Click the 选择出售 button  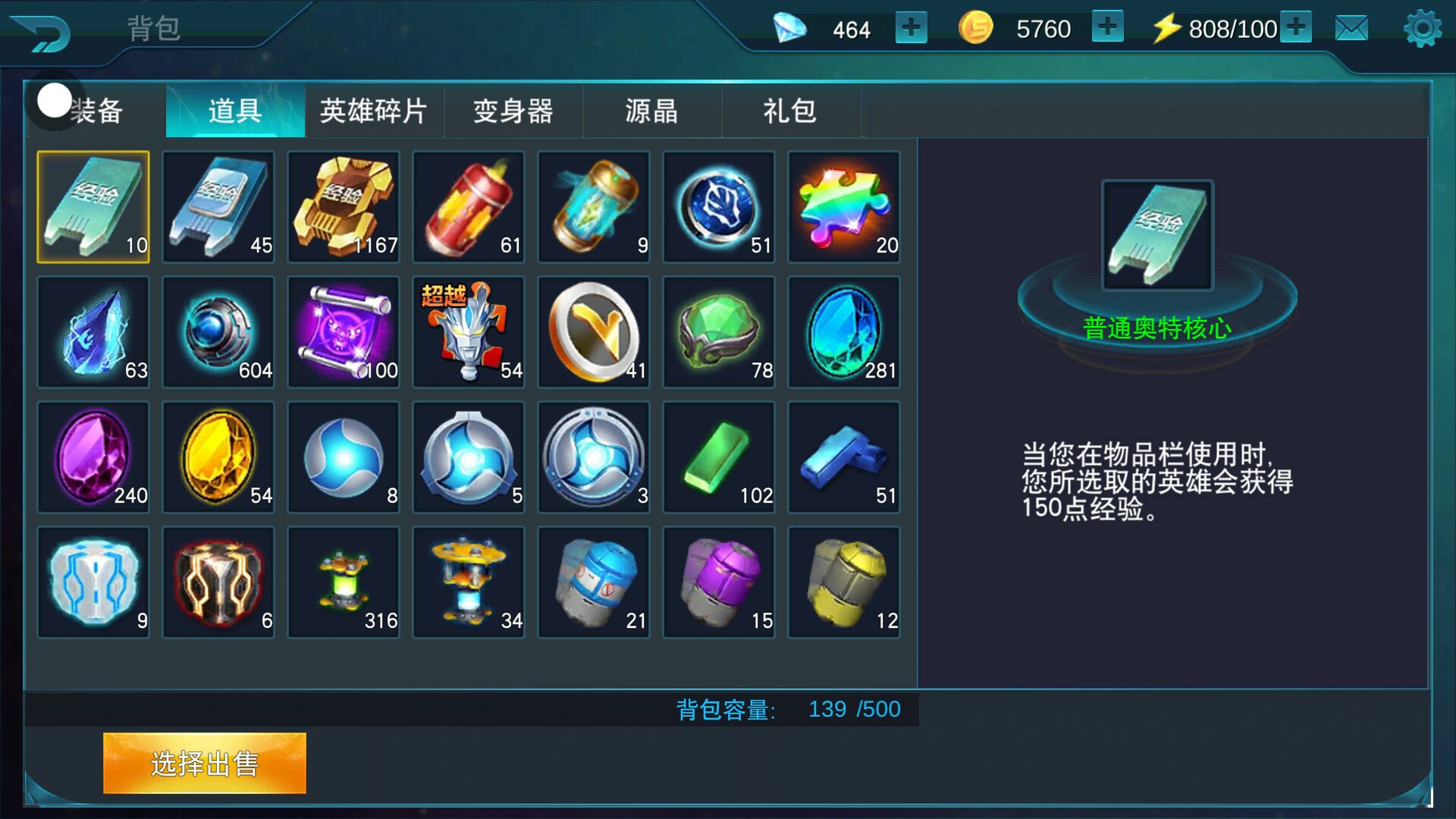click(x=205, y=763)
